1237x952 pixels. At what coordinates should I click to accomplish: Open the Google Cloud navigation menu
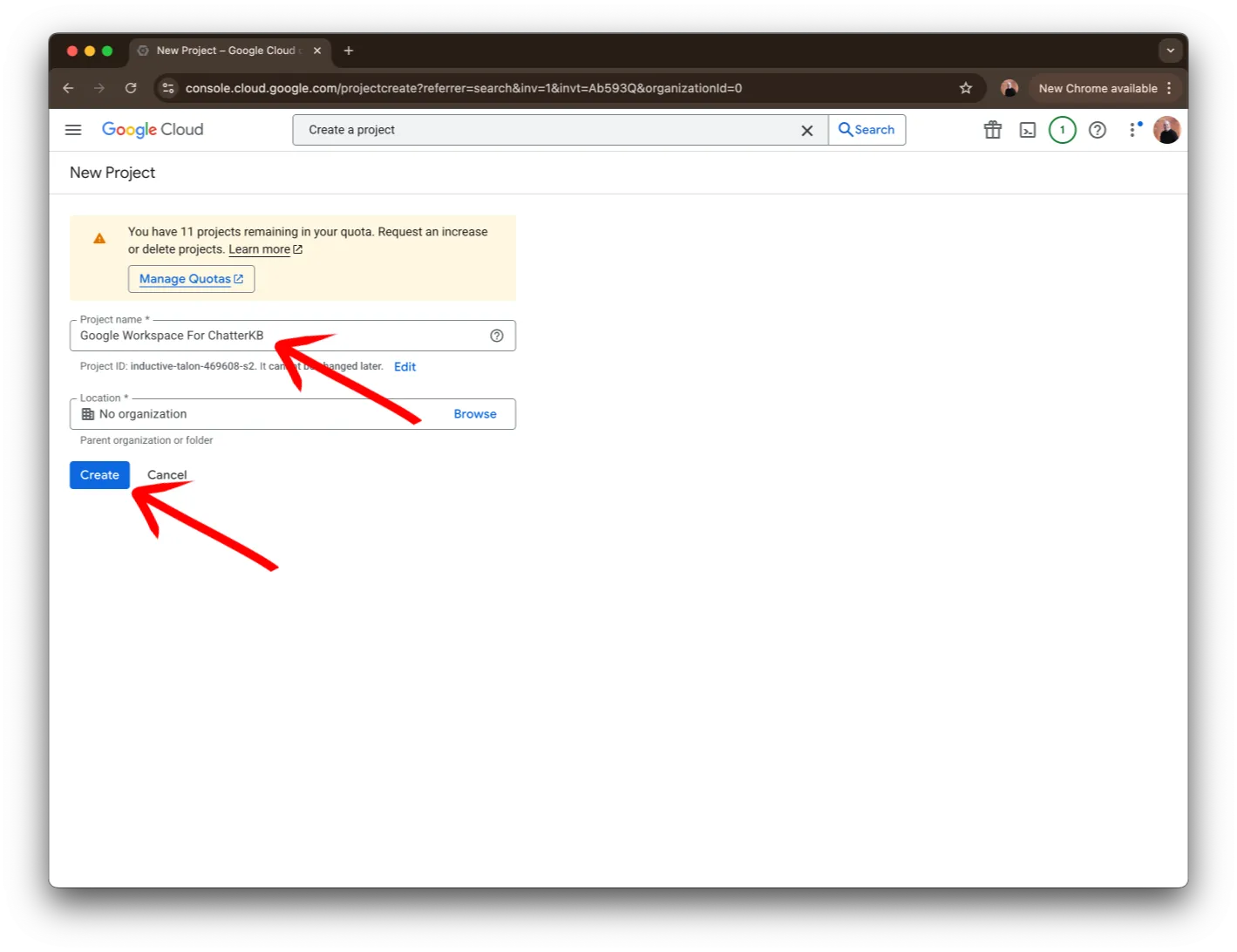73,130
